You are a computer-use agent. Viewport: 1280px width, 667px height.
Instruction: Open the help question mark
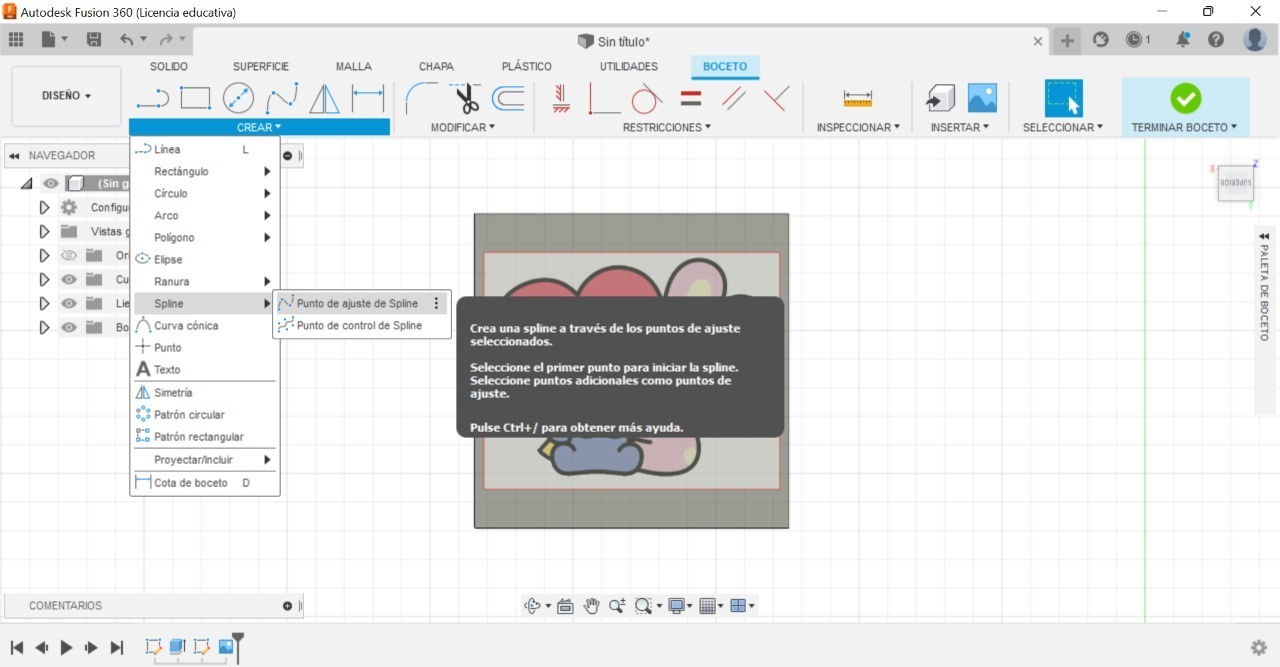[1216, 40]
